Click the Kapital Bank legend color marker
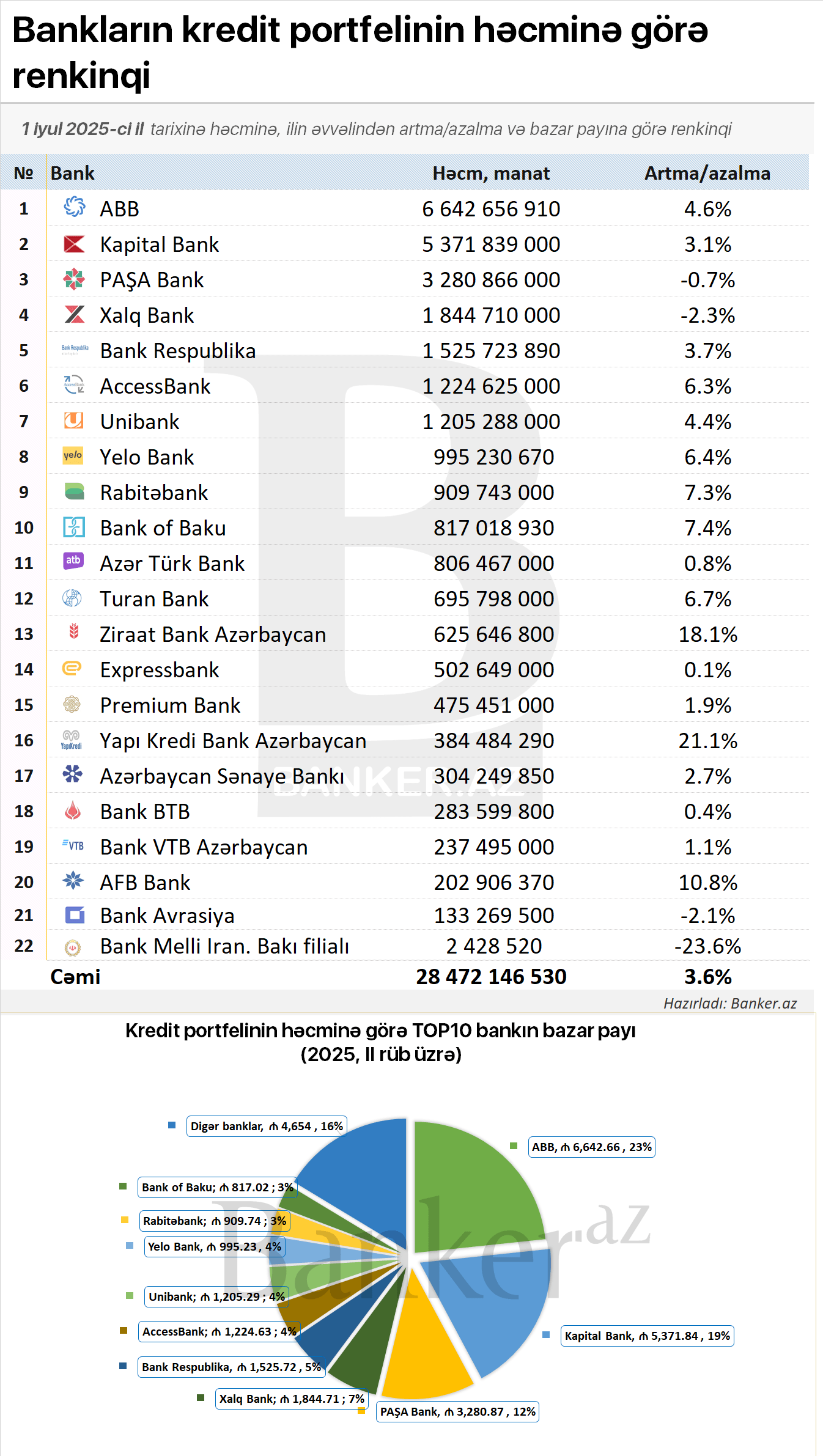Image resolution: width=823 pixels, height=1456 pixels. coord(546,1335)
